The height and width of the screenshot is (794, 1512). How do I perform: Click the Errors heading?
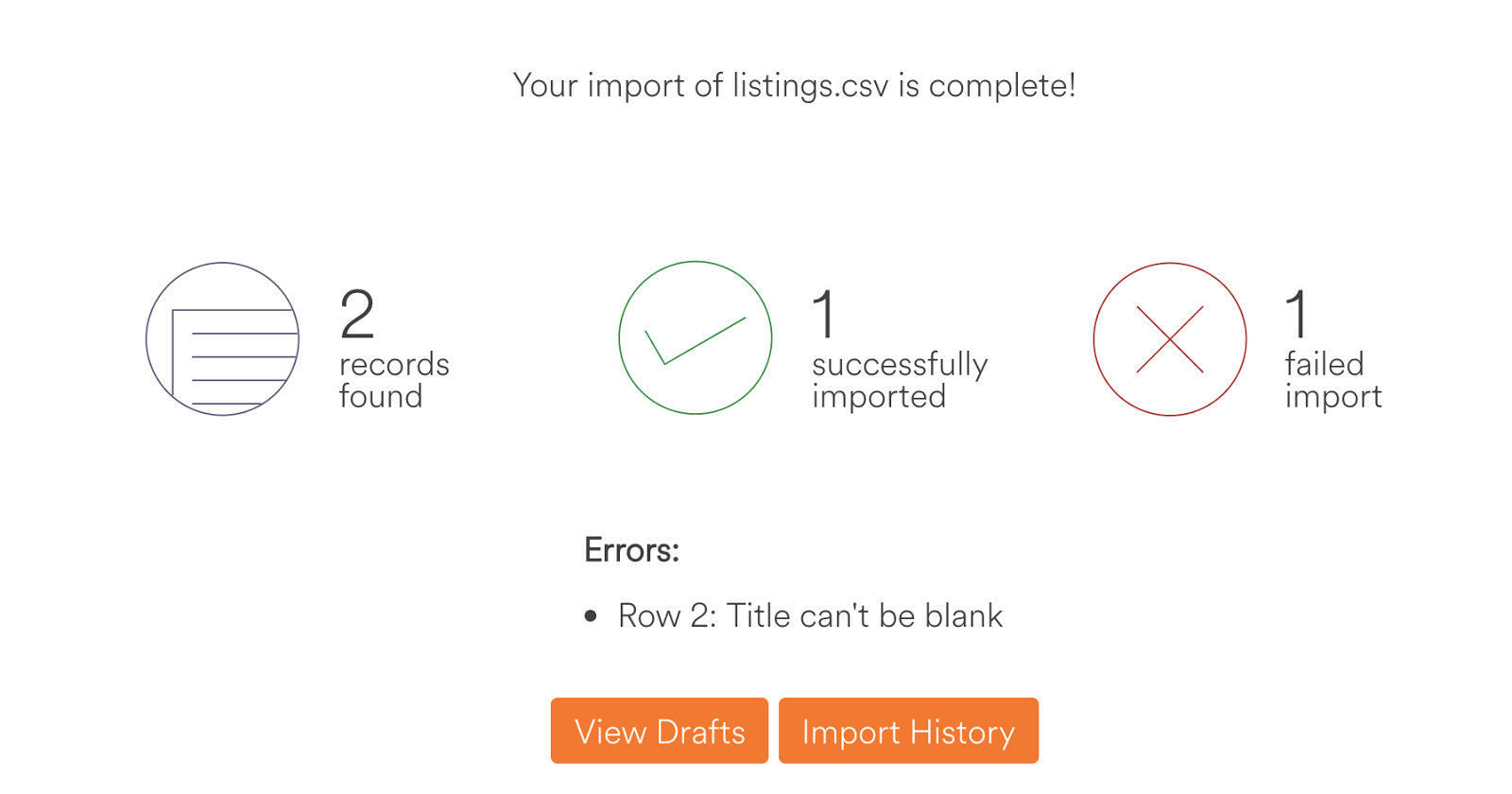pos(631,550)
